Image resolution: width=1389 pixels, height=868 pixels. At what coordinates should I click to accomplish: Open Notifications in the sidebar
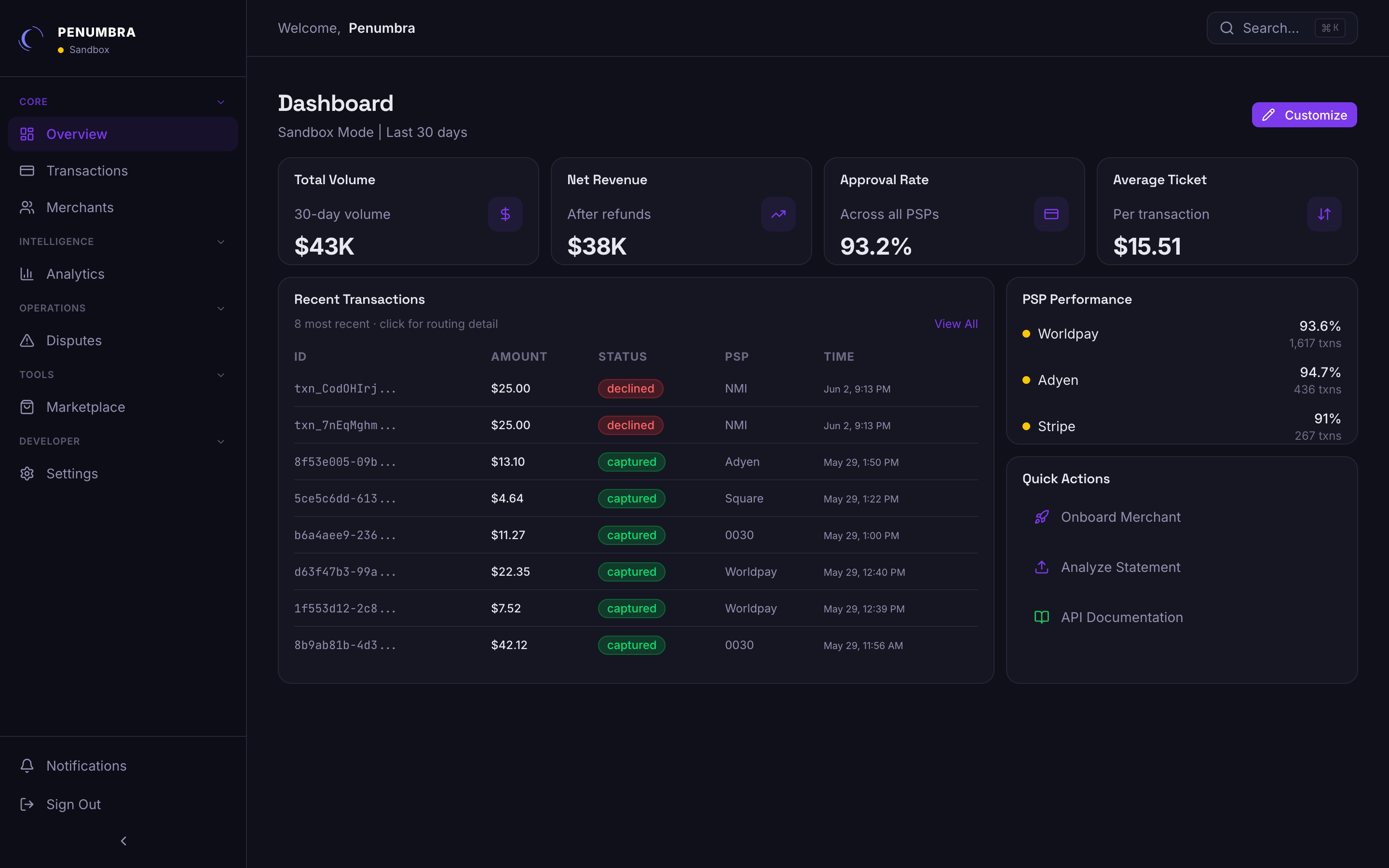tap(123, 765)
